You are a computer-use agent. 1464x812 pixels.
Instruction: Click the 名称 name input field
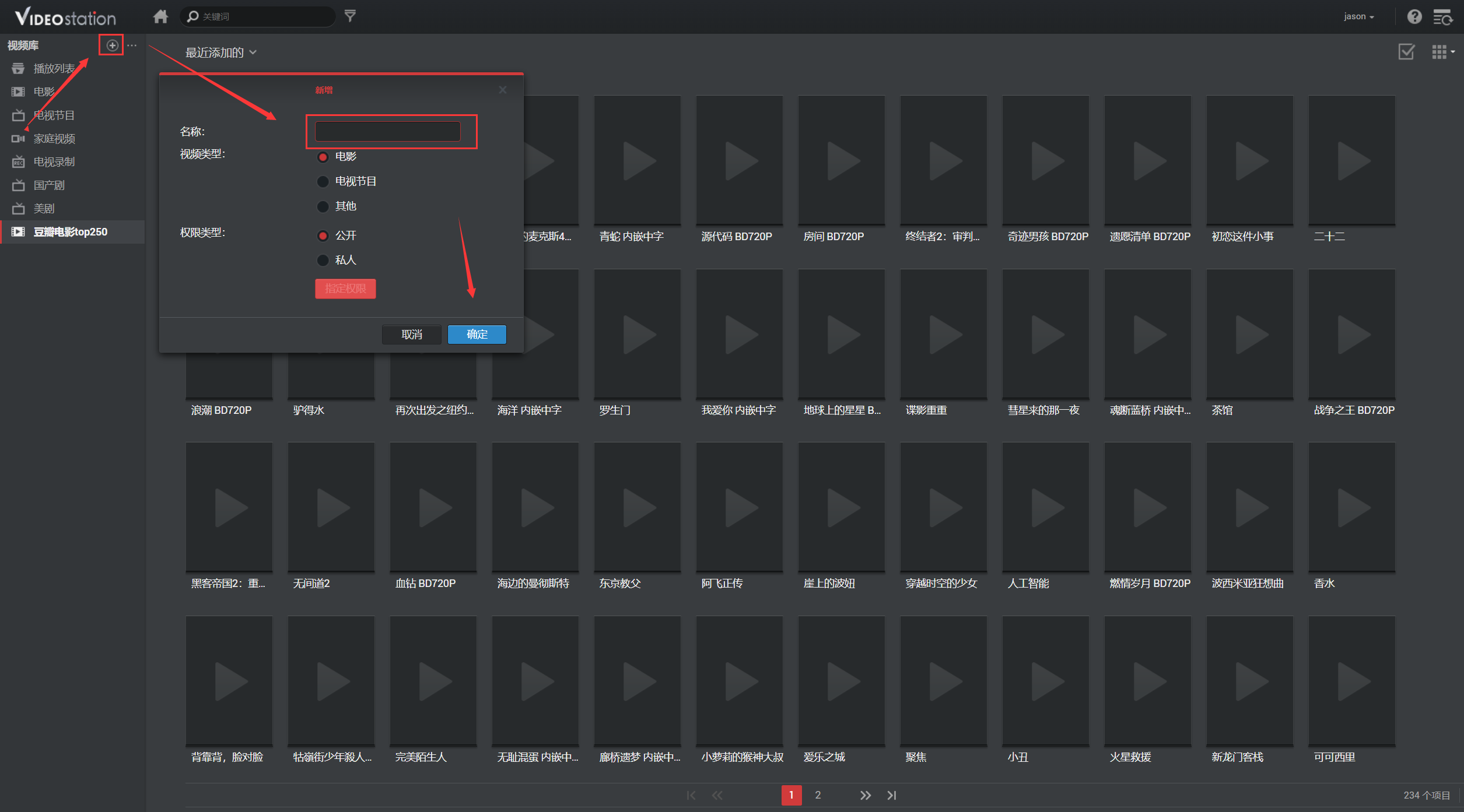(x=388, y=132)
